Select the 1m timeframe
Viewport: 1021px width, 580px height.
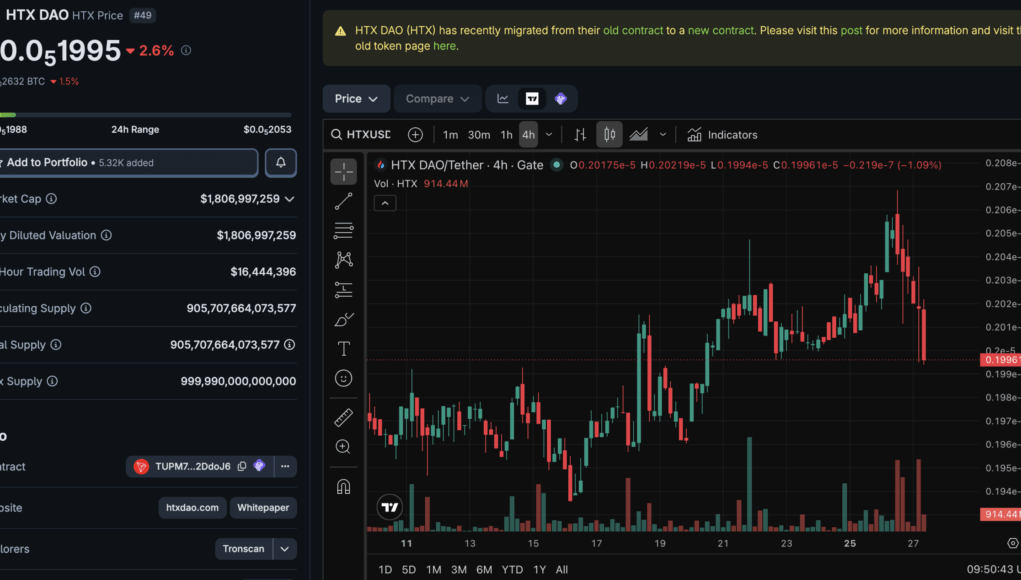(x=450, y=135)
